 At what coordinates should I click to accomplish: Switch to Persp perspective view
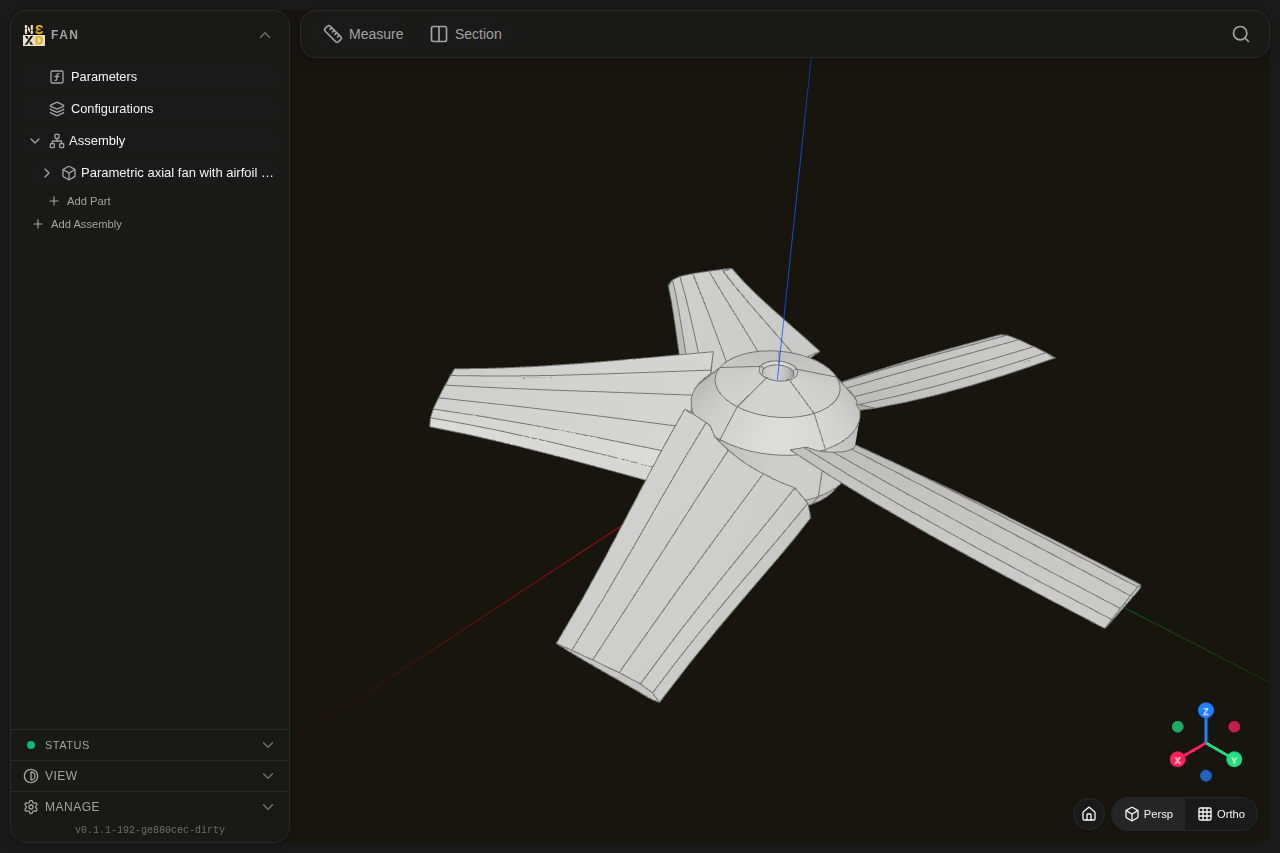[x=1149, y=814]
